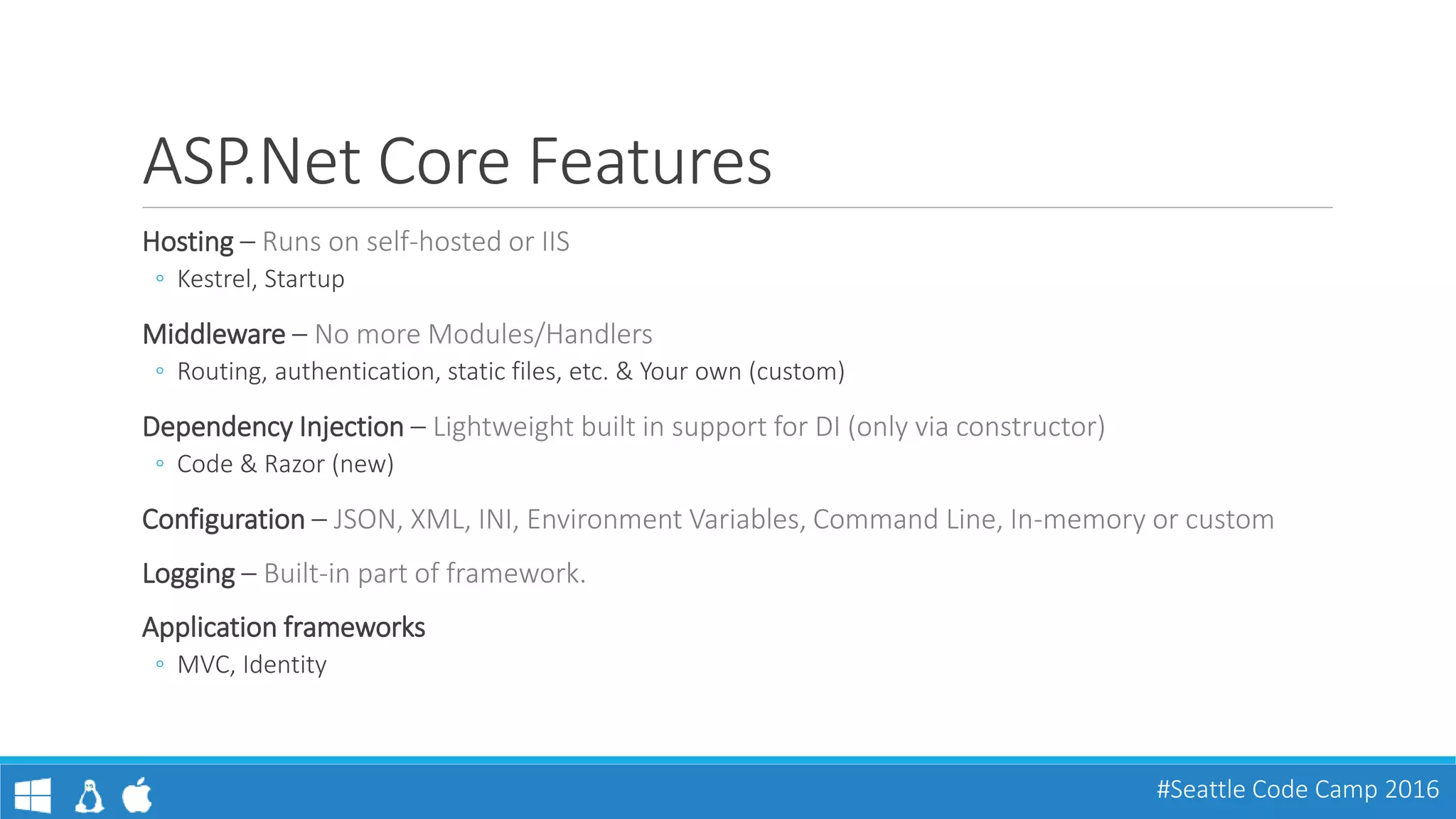The width and height of the screenshot is (1456, 819).
Task: Click the Hosting heading
Action: tap(188, 242)
